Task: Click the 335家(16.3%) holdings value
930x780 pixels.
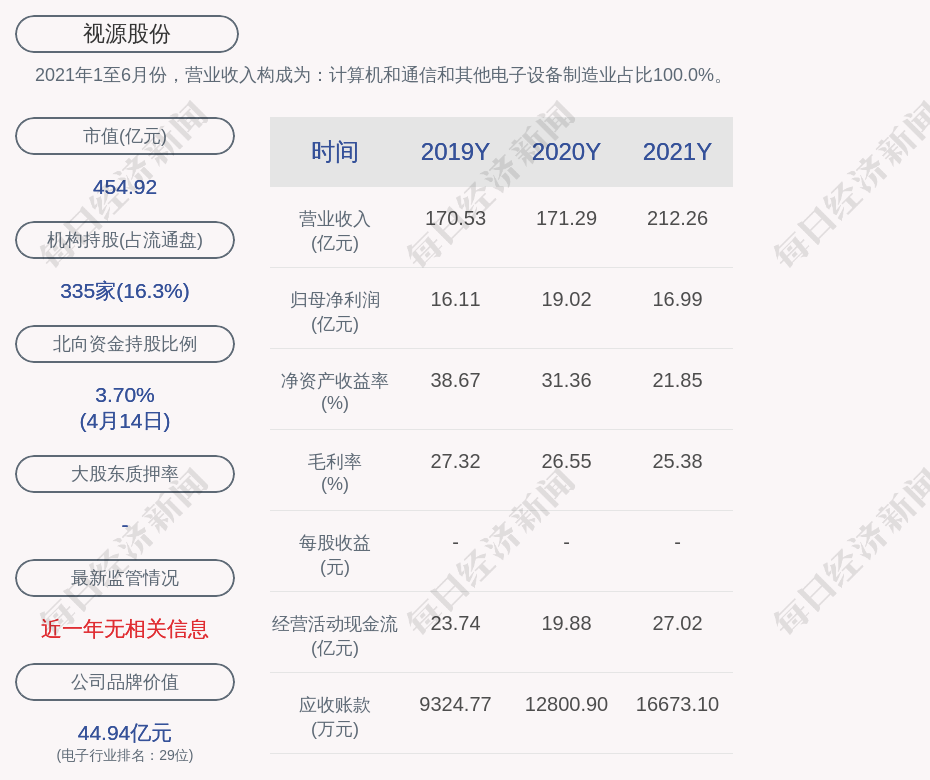Action: pyautogui.click(x=125, y=291)
